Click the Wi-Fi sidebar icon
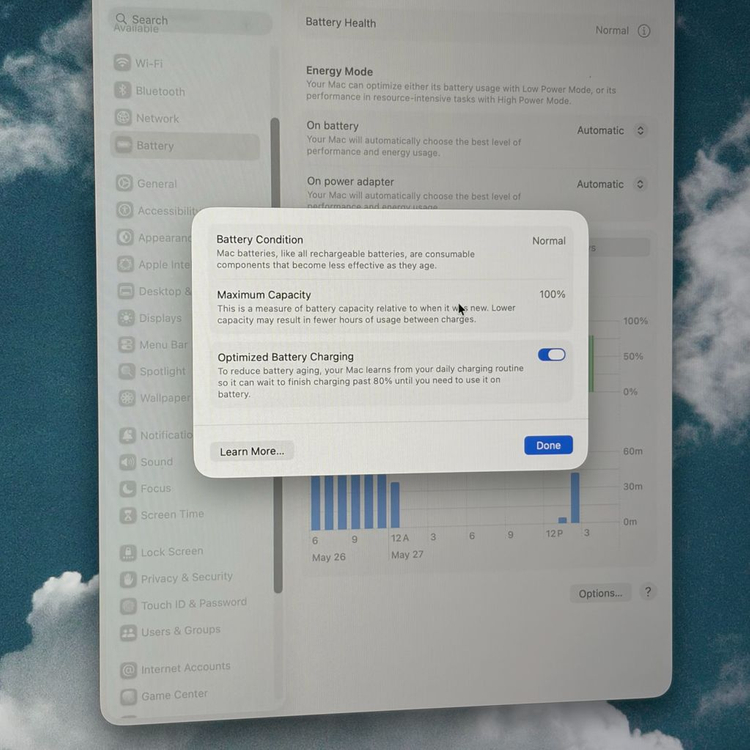The width and height of the screenshot is (750, 750). (122, 63)
